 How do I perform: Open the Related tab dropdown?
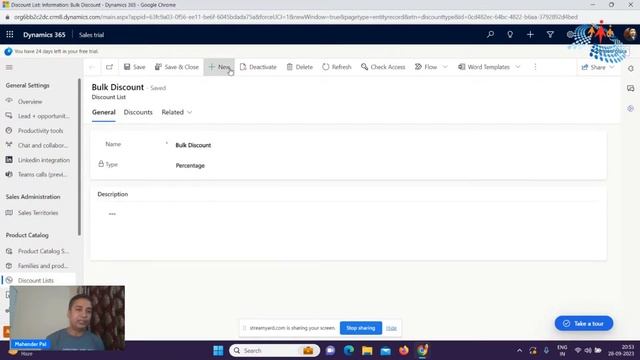(x=177, y=112)
